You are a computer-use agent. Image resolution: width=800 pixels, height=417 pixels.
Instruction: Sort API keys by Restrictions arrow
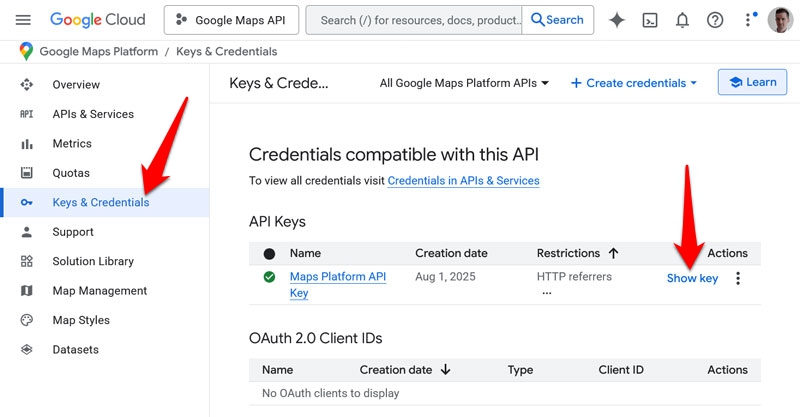click(x=613, y=253)
